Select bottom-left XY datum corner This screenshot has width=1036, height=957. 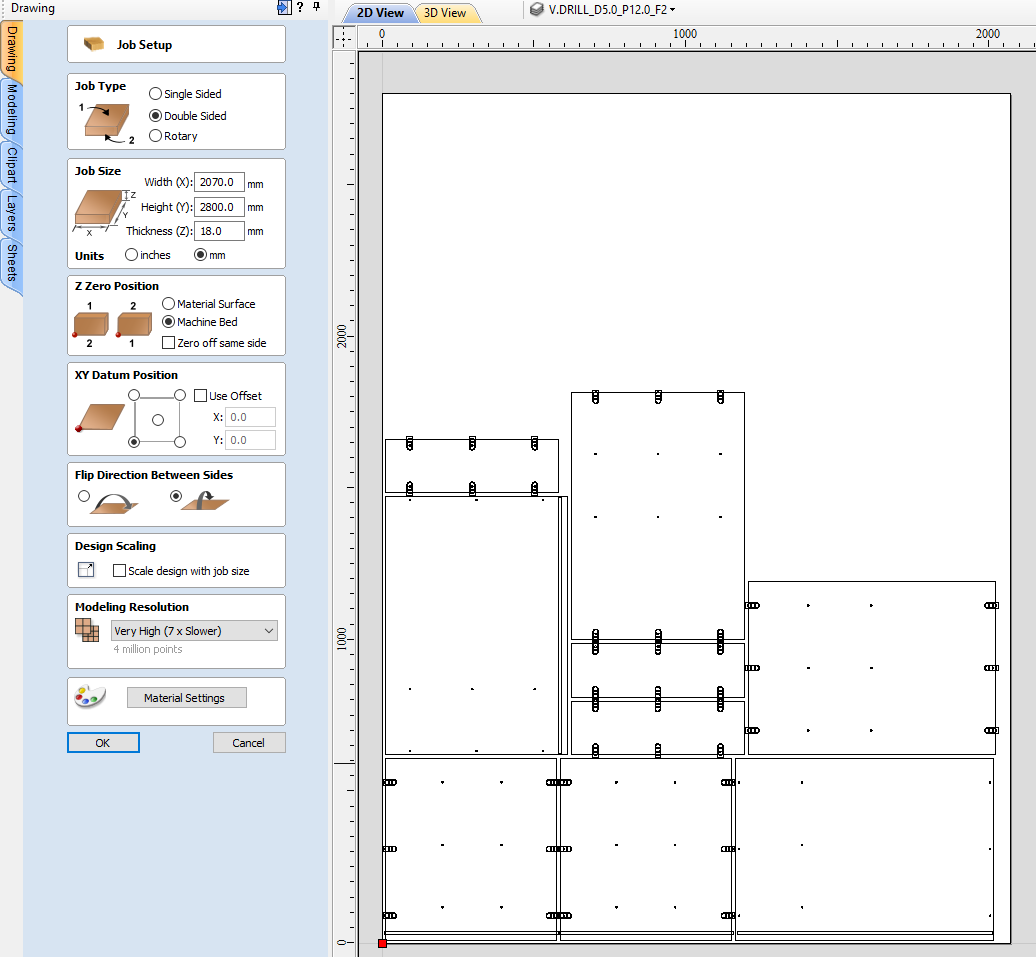(134, 442)
